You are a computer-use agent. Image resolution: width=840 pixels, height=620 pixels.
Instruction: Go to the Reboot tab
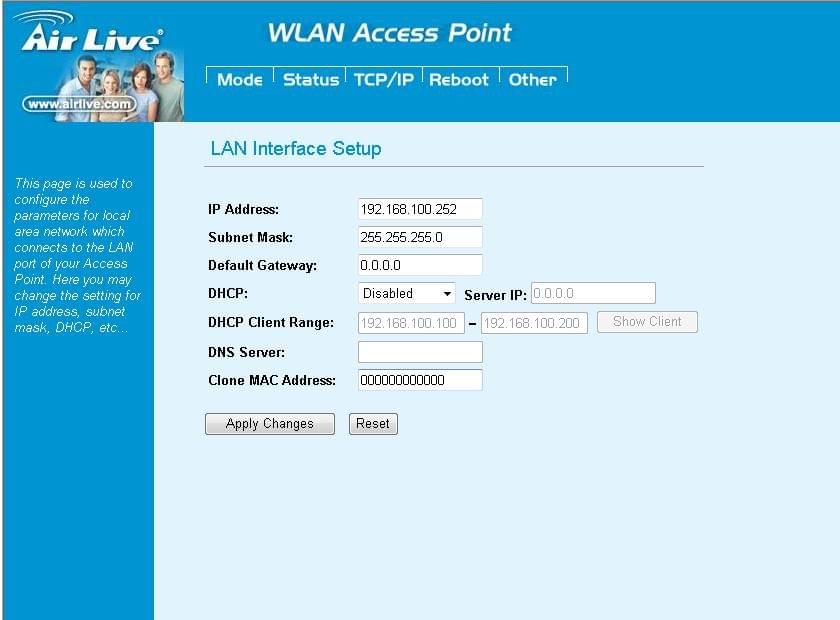(459, 80)
